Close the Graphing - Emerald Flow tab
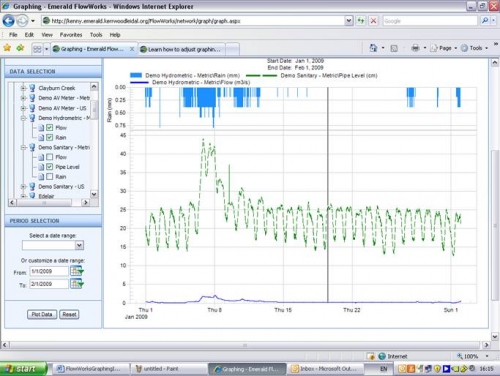This screenshot has width=500, height=376. coord(132,49)
